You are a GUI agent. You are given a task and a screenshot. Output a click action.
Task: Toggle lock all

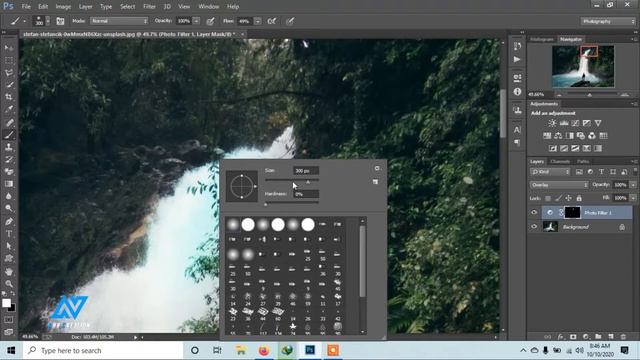pos(579,198)
